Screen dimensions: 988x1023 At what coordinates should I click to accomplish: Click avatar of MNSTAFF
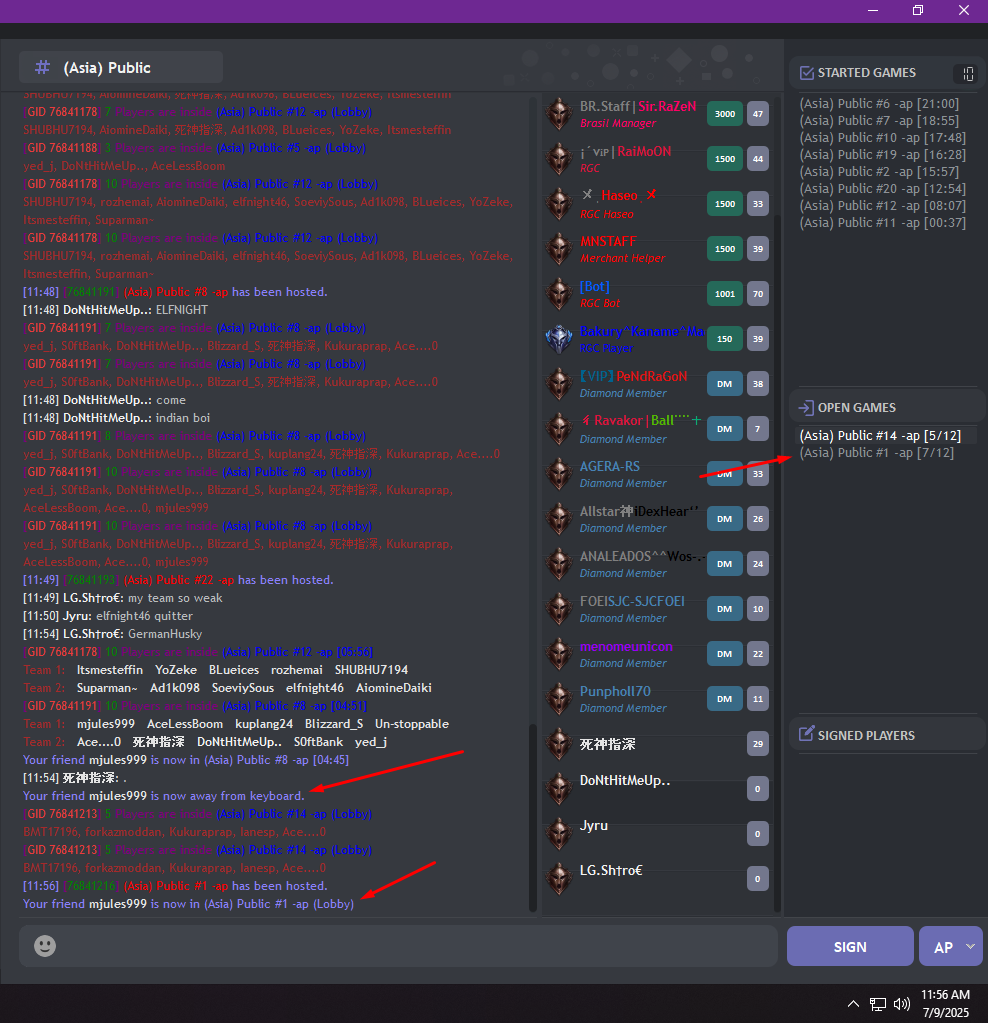(x=559, y=249)
